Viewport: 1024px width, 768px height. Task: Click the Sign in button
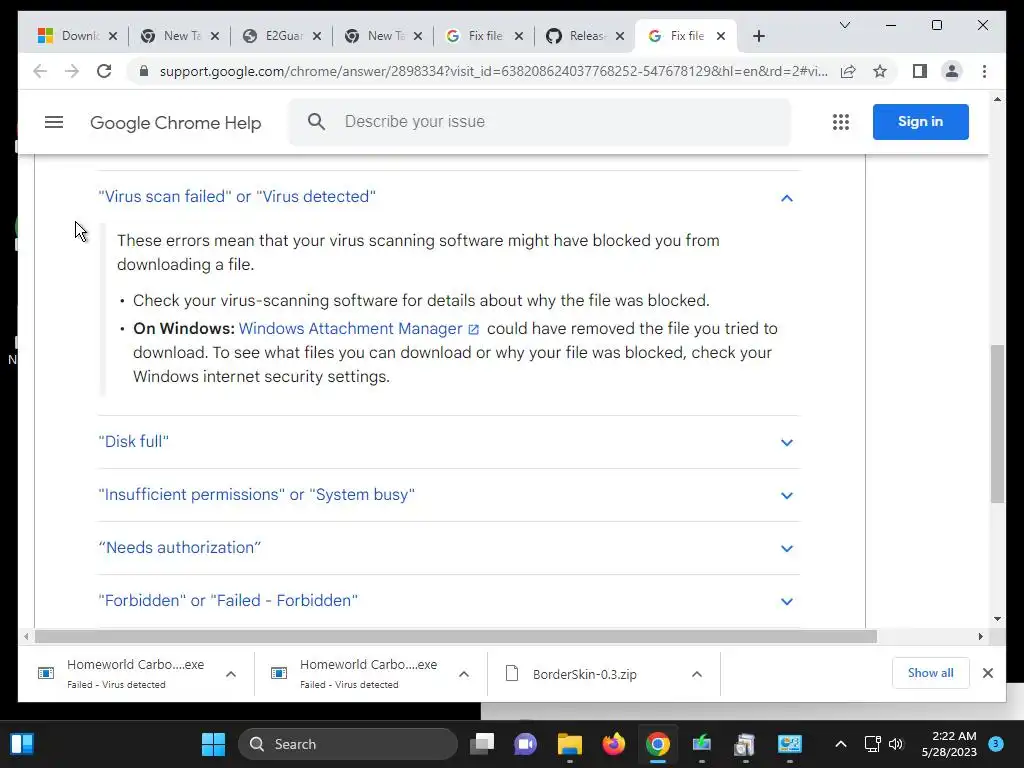coord(920,121)
